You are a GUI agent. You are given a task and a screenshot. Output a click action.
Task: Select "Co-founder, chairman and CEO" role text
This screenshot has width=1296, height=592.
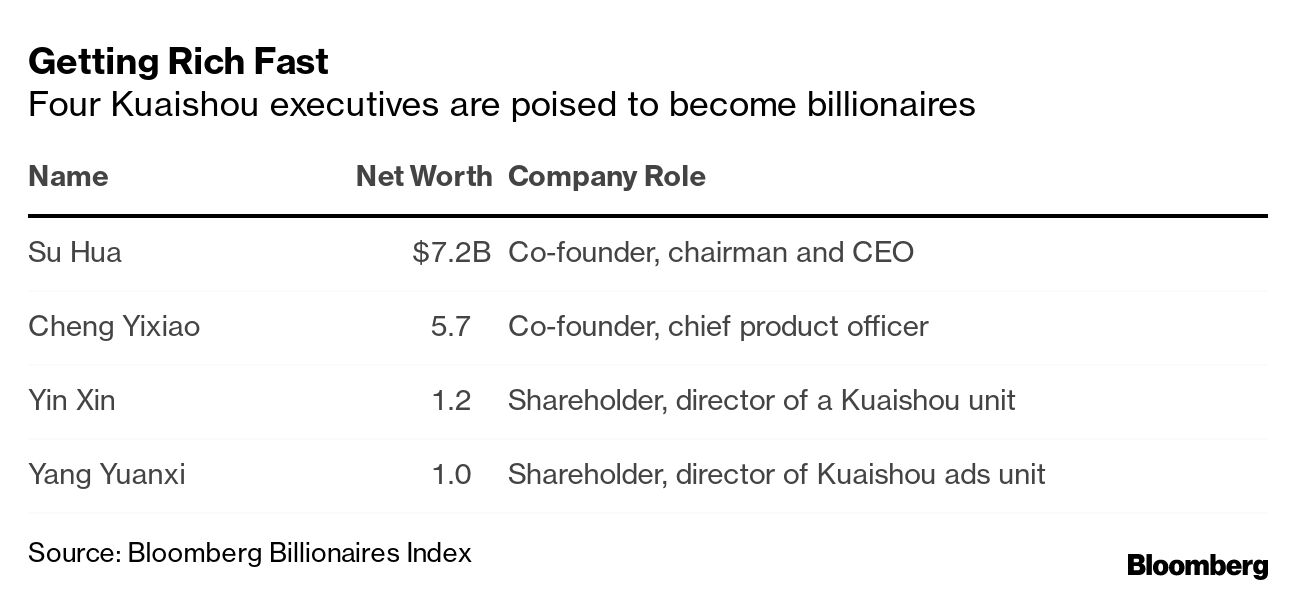click(x=710, y=252)
